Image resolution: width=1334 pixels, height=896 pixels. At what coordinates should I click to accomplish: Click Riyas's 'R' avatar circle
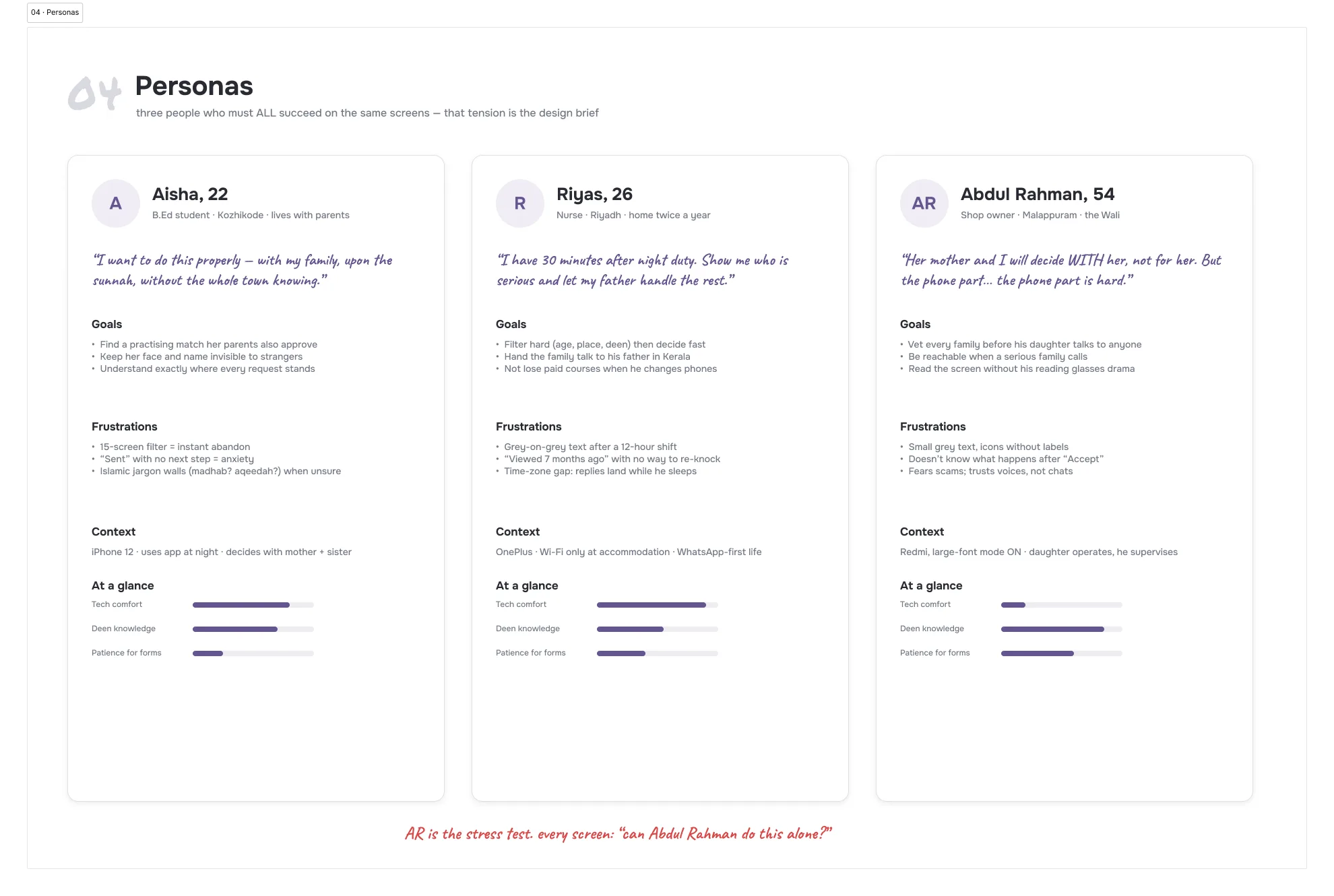click(x=520, y=203)
